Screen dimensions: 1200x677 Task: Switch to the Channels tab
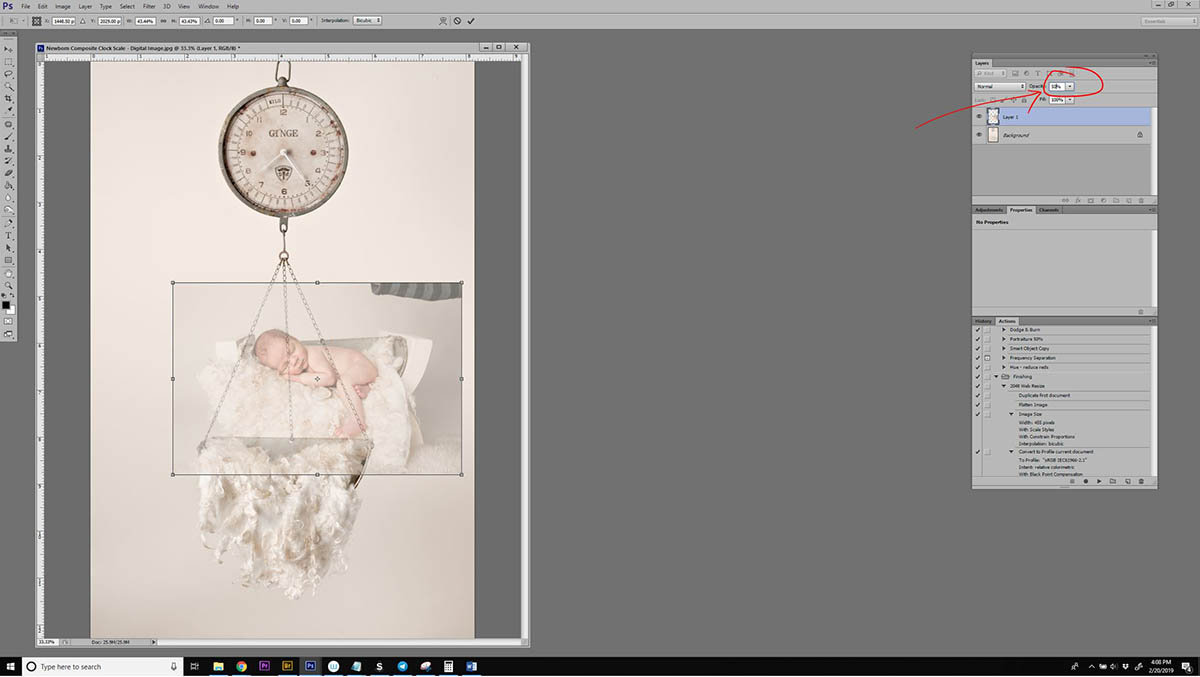point(1048,210)
